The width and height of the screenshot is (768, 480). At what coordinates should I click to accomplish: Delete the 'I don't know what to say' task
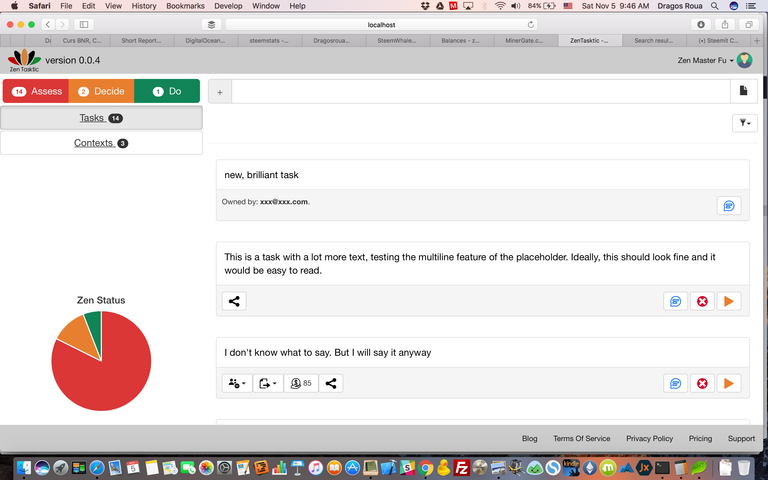pyautogui.click(x=702, y=383)
